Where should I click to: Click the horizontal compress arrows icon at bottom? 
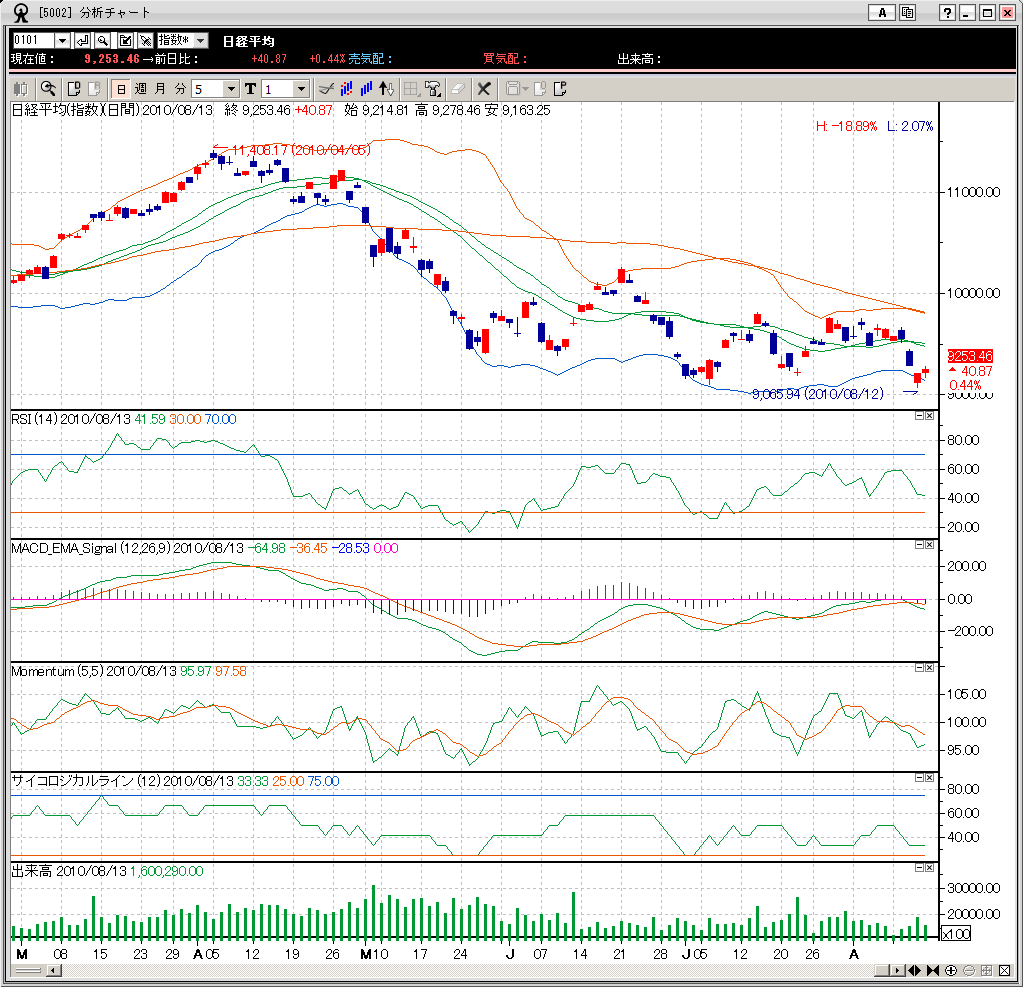coord(933,970)
